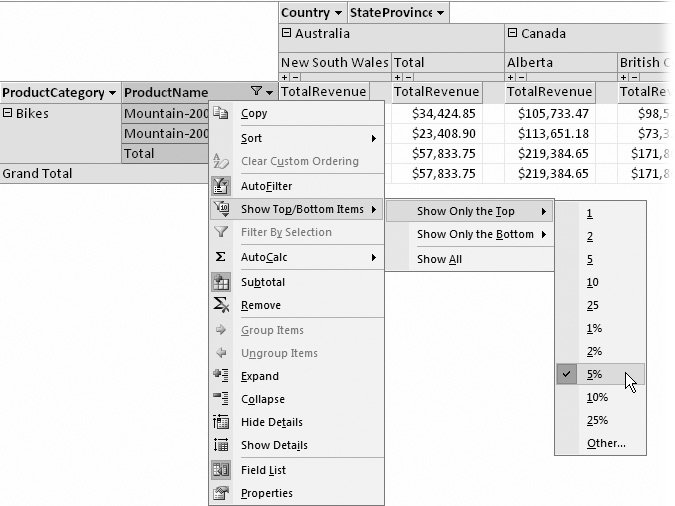The image size is (675, 506).
Task: Click the Expand plus icon in menu
Action: click(x=221, y=376)
